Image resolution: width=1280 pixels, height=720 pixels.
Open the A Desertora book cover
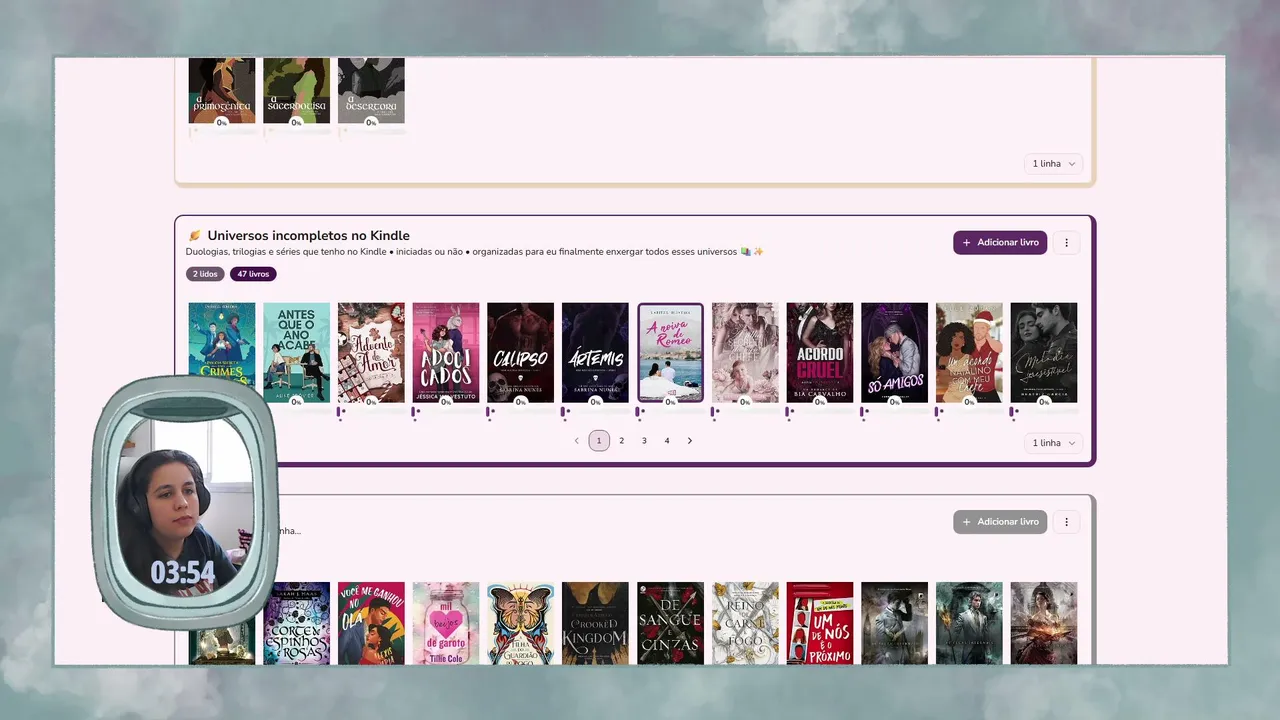click(x=371, y=90)
